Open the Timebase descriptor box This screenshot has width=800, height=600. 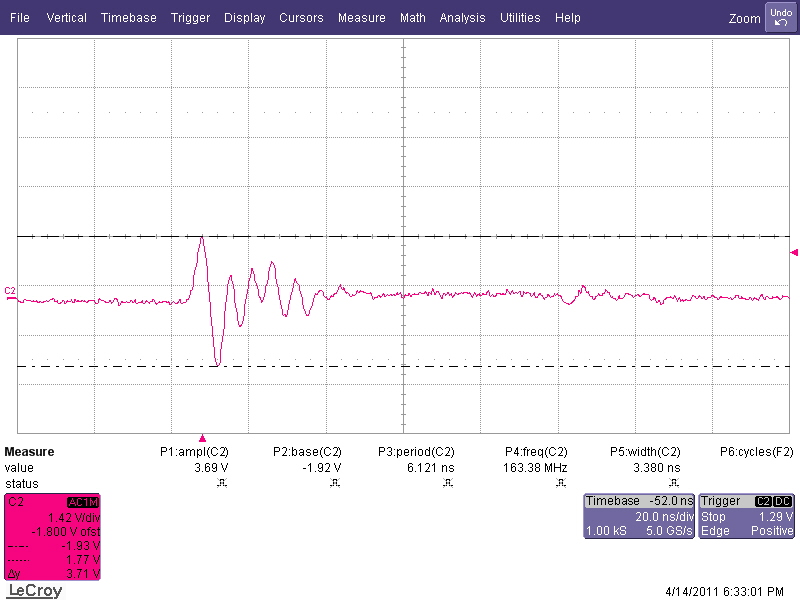[x=639, y=516]
